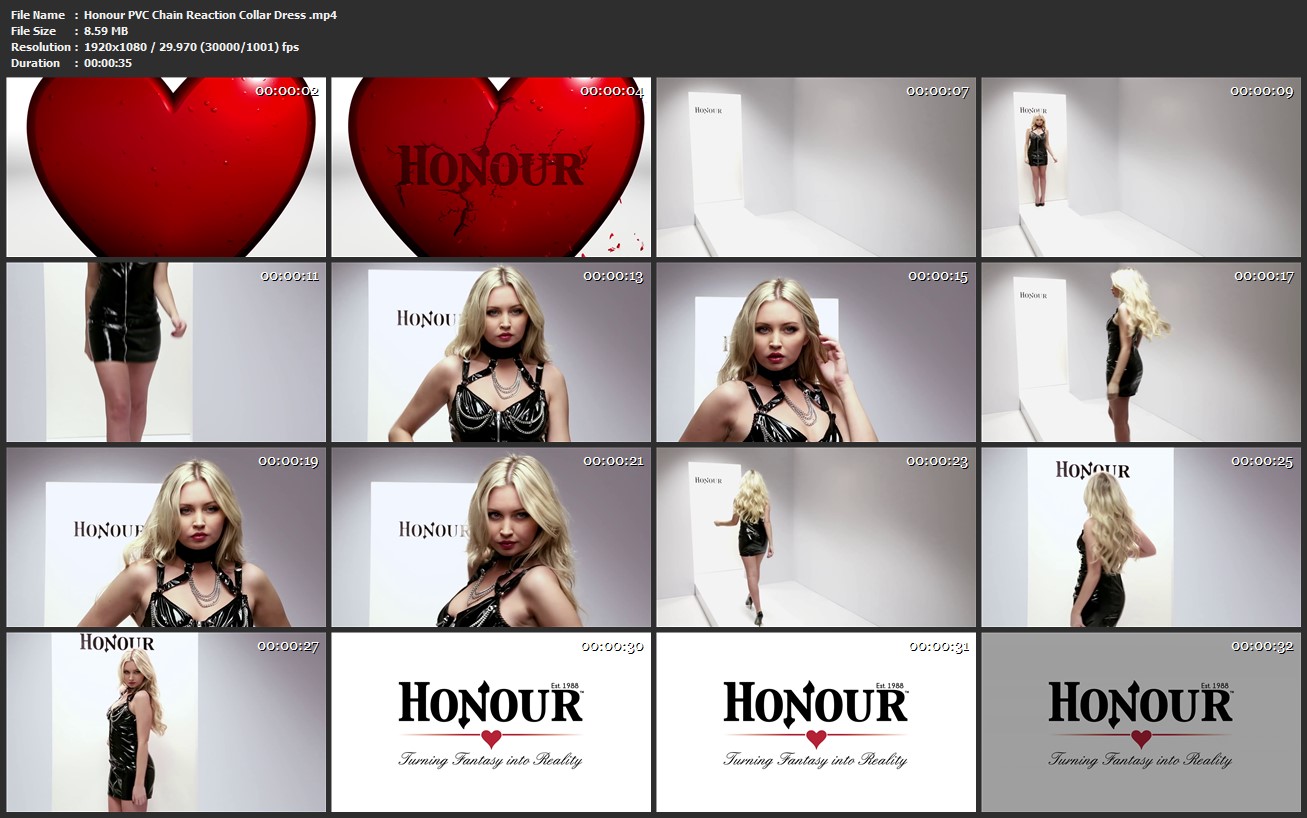Click the timestamp text '00:00:32'
The width and height of the screenshot is (1307, 818).
coord(1264,646)
